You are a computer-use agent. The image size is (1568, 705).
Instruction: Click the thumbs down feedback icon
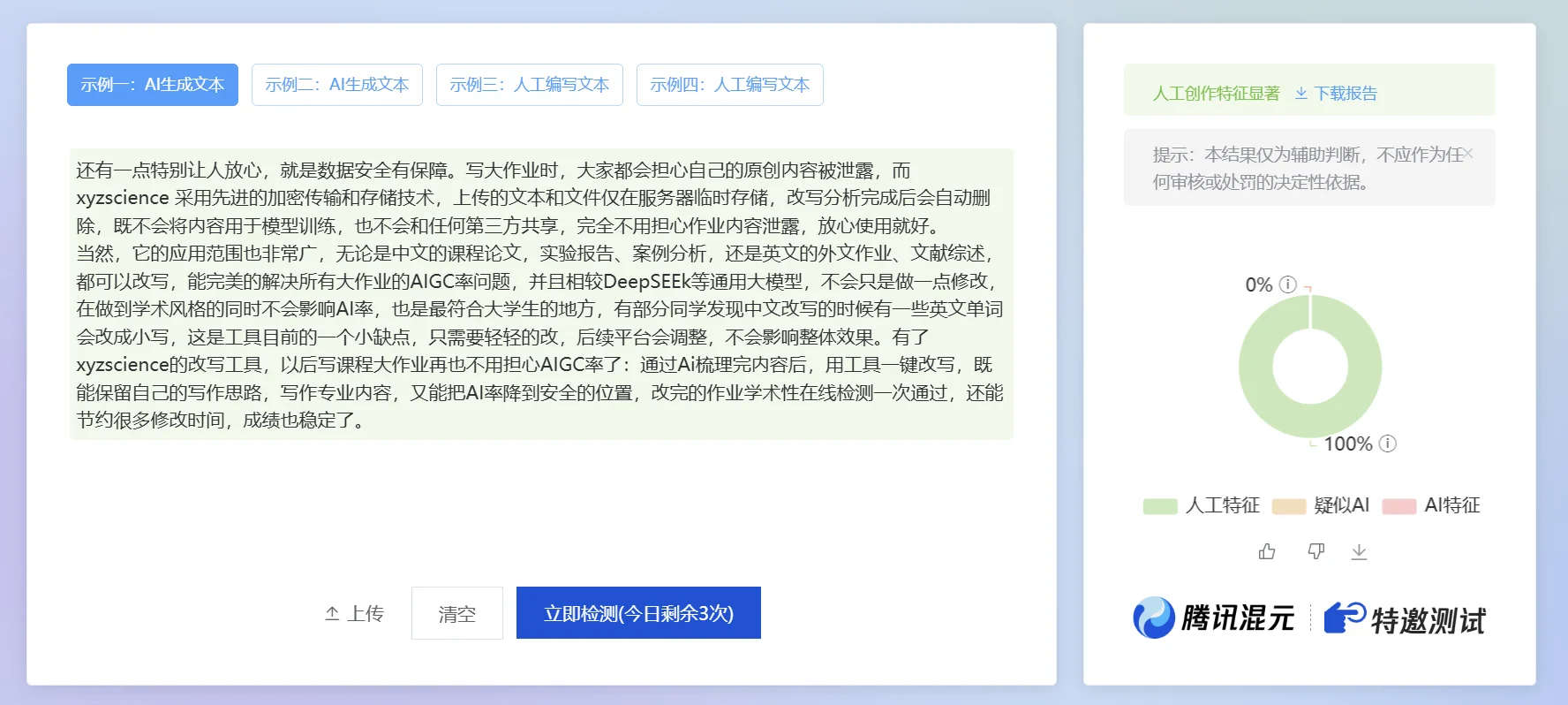(x=1315, y=551)
